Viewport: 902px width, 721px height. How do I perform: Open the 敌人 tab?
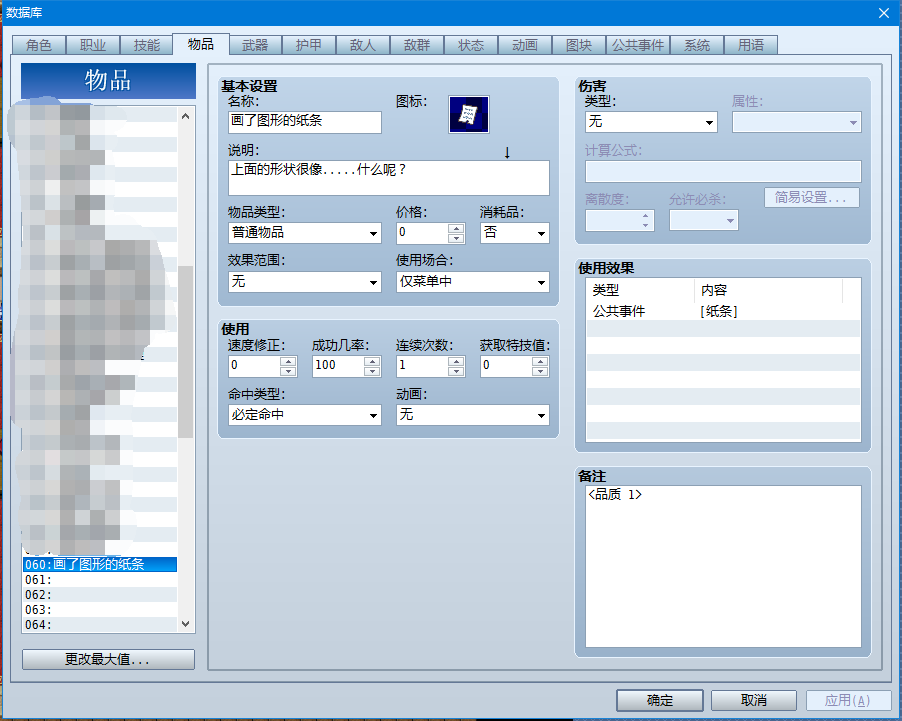pos(363,45)
